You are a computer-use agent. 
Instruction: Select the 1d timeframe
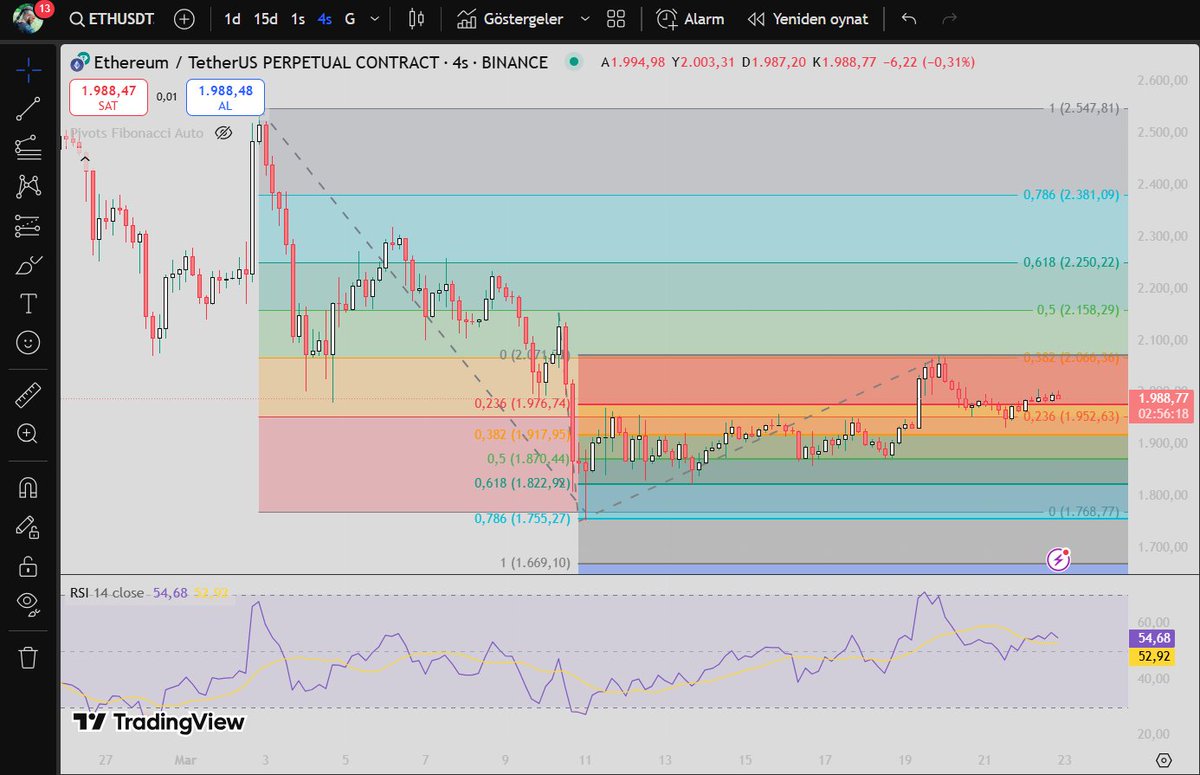click(232, 19)
